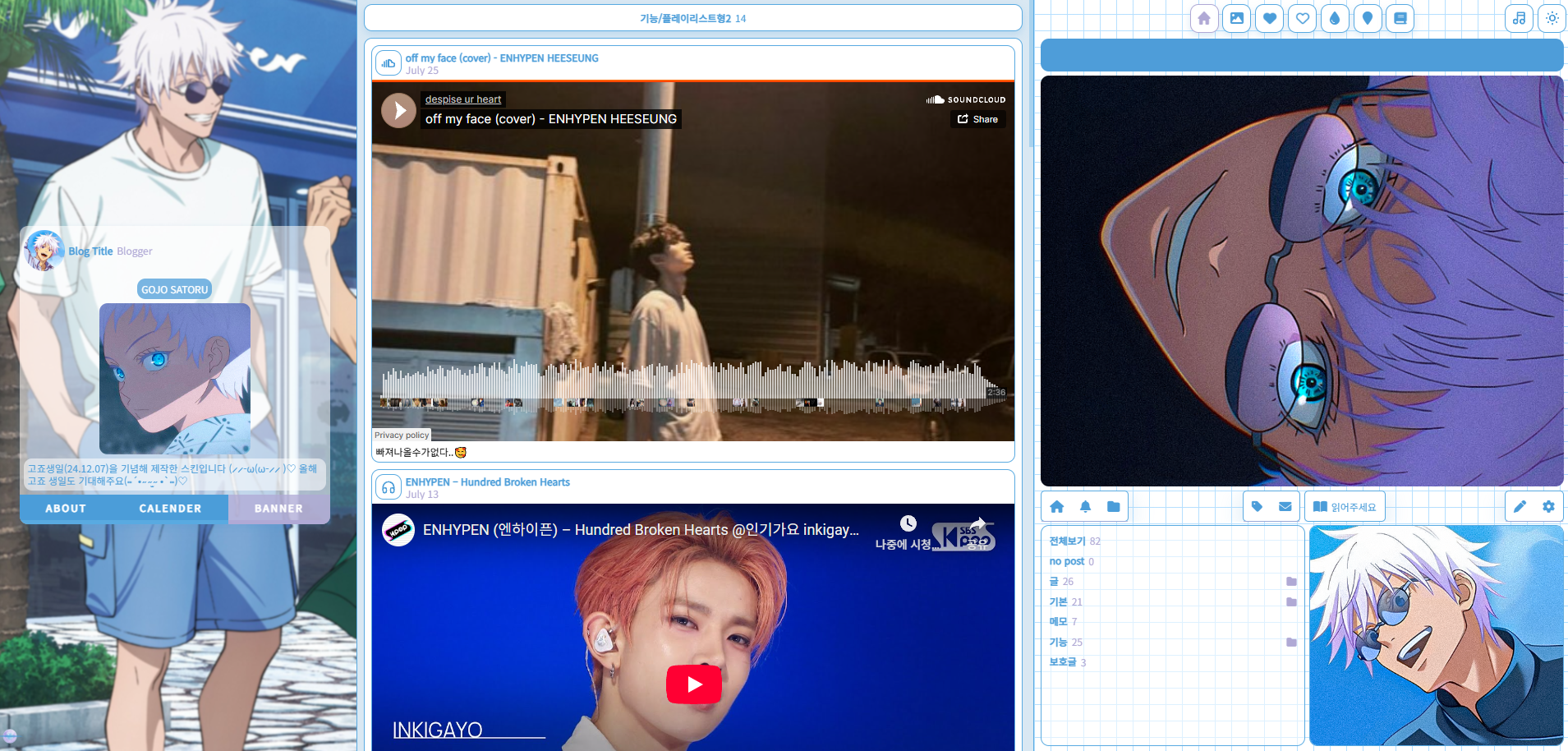Viewport: 1568px width, 751px height.
Task: Open the gear settings icon
Action: pos(1548,507)
